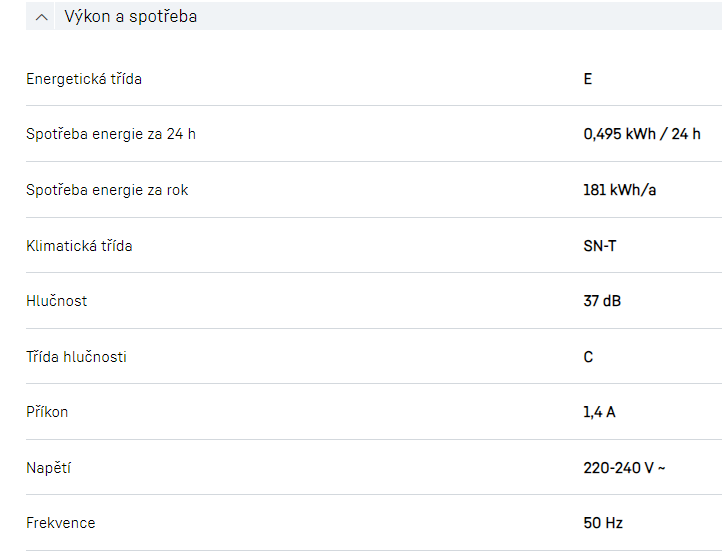Click the Spotřeba energie za rok label

click(107, 190)
